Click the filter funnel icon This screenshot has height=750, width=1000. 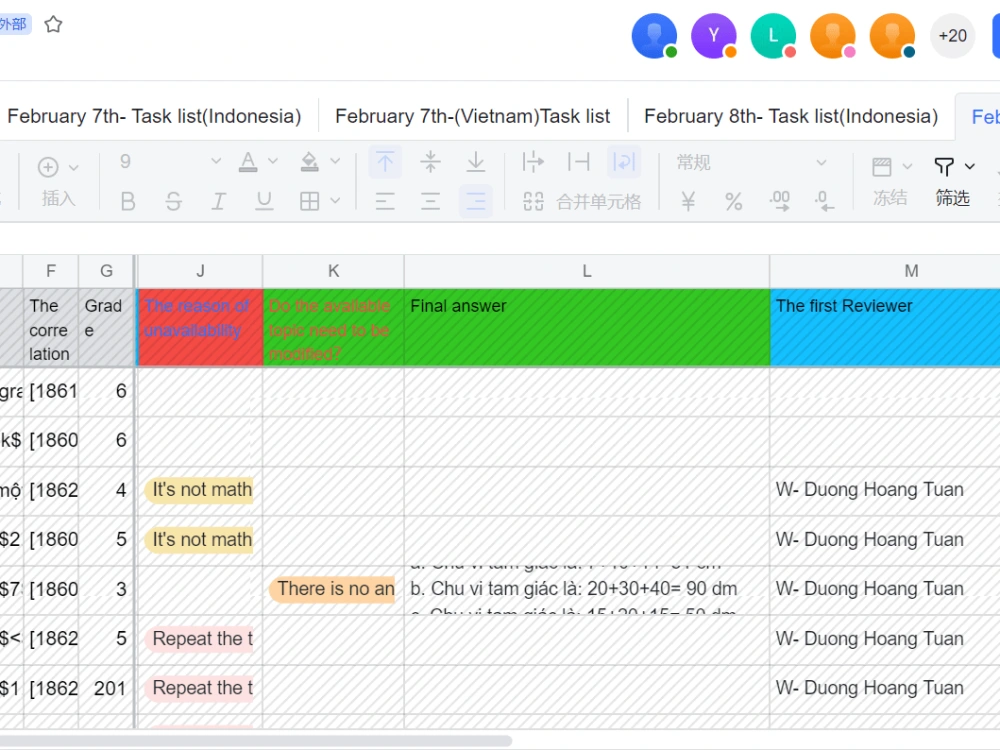tap(944, 167)
